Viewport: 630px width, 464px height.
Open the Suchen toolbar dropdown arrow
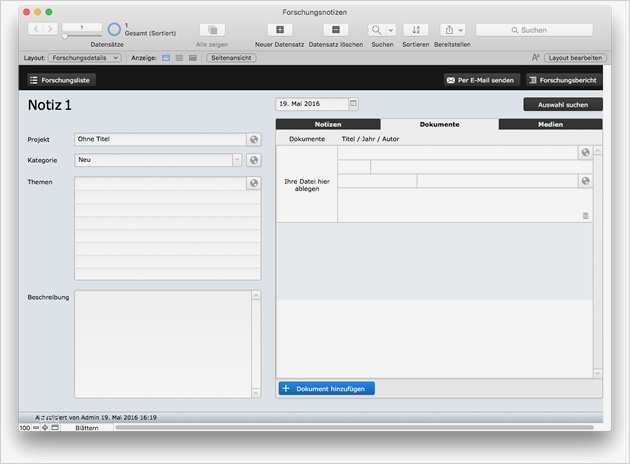390,30
